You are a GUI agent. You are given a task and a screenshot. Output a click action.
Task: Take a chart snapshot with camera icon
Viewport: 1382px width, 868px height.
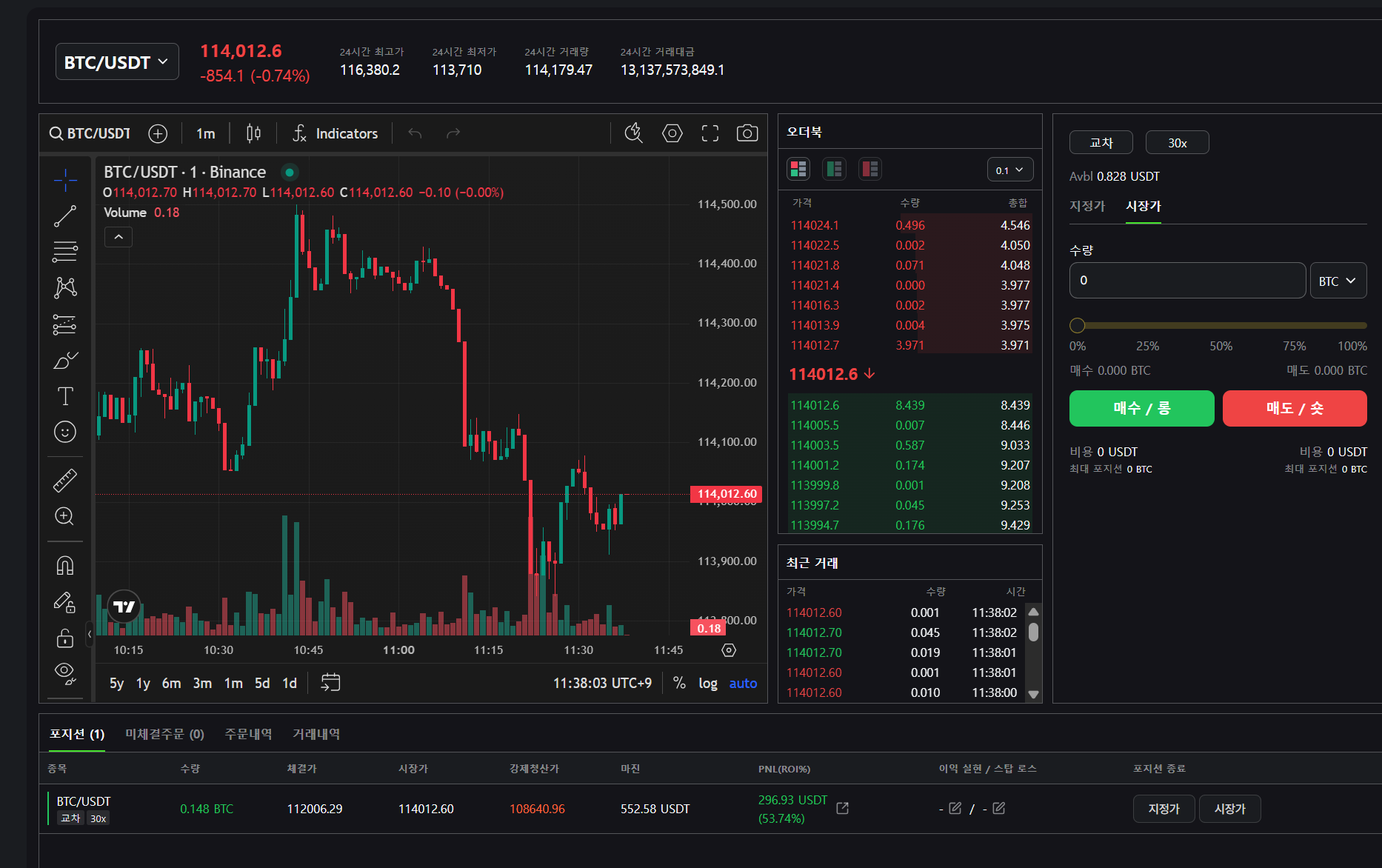coord(747,133)
